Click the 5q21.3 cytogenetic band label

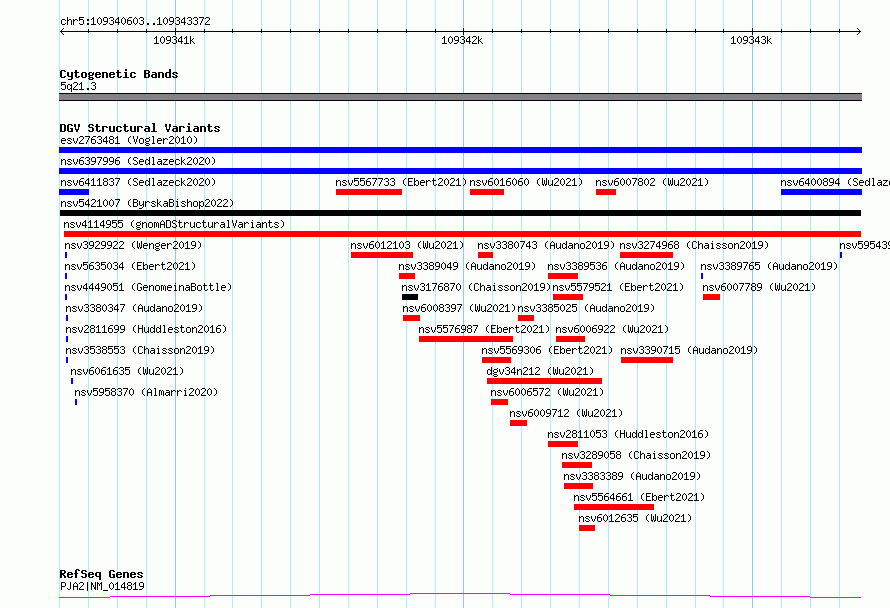78,86
